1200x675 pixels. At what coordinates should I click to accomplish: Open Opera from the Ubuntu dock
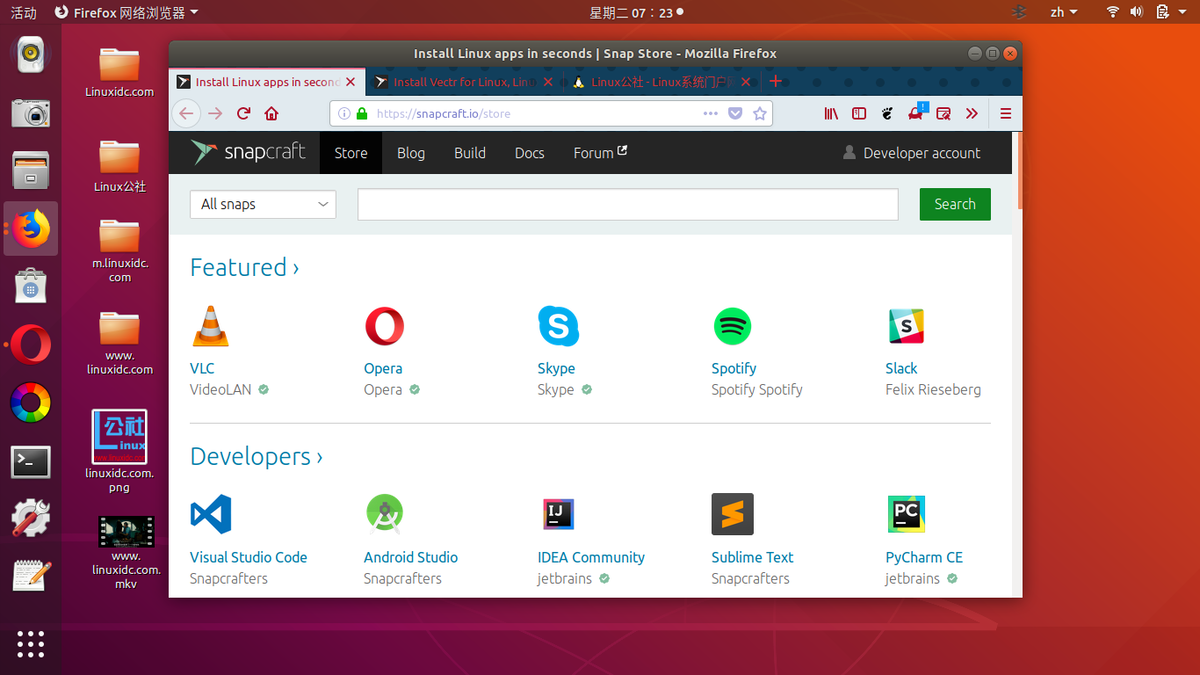pyautogui.click(x=30, y=346)
